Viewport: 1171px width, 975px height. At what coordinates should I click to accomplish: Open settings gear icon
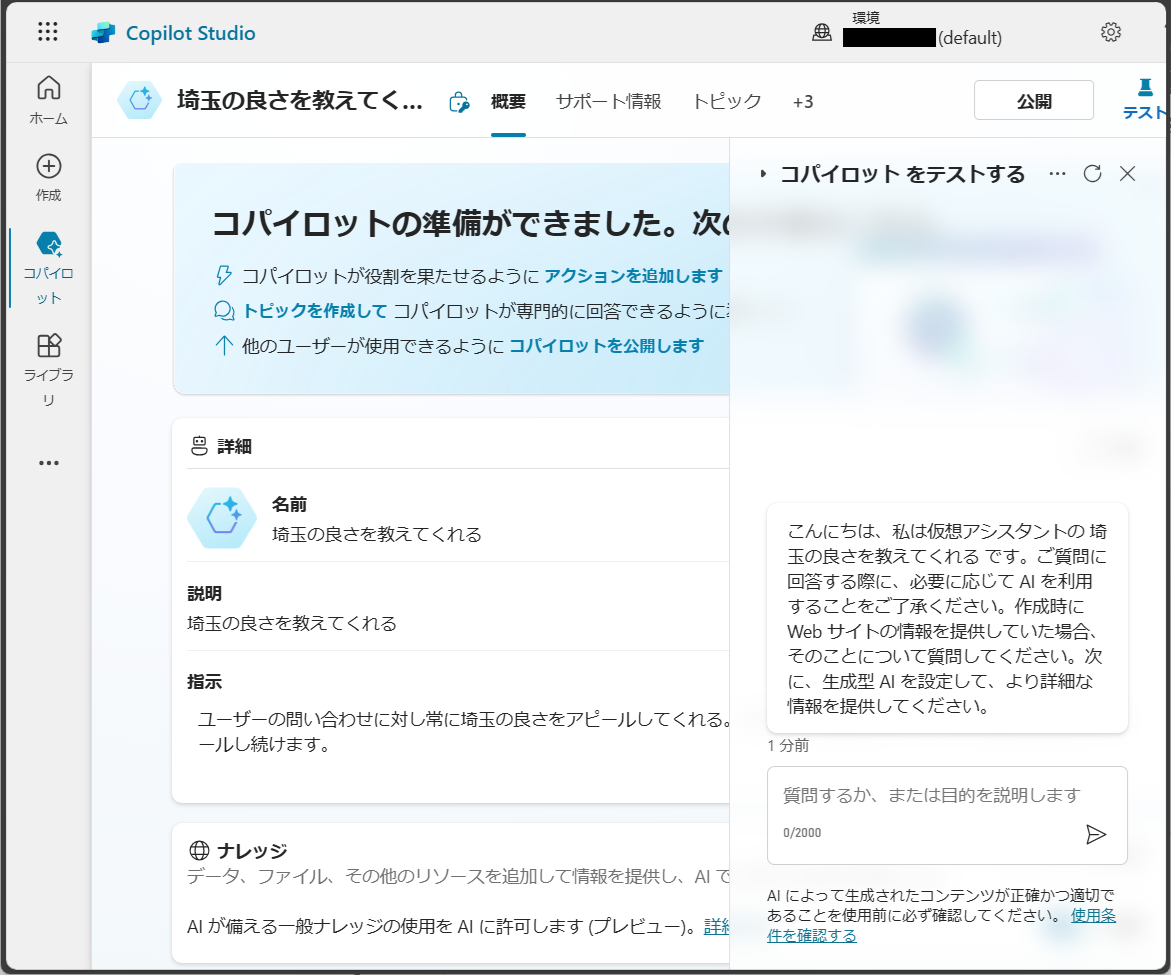click(1111, 32)
